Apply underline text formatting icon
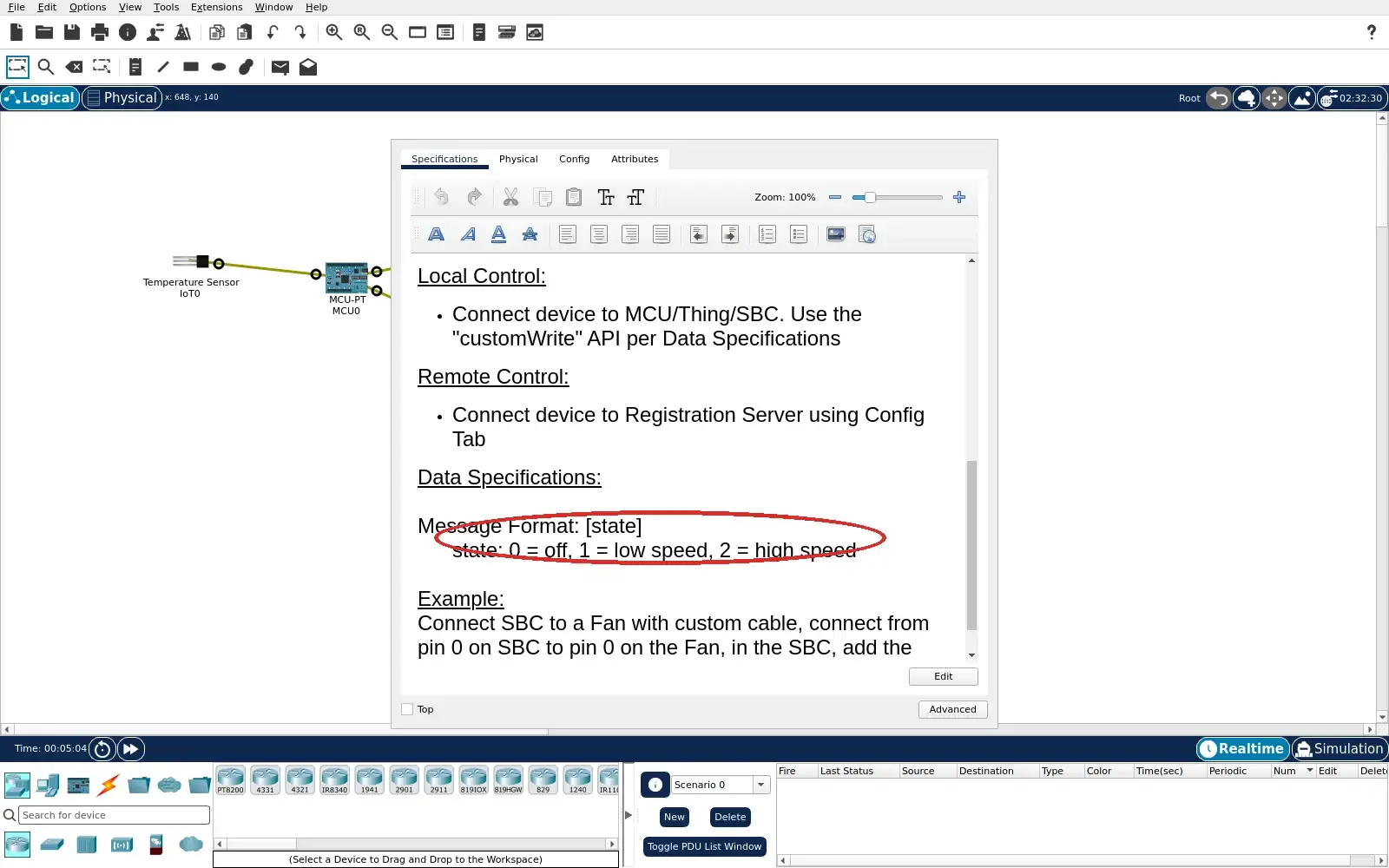 [499, 234]
